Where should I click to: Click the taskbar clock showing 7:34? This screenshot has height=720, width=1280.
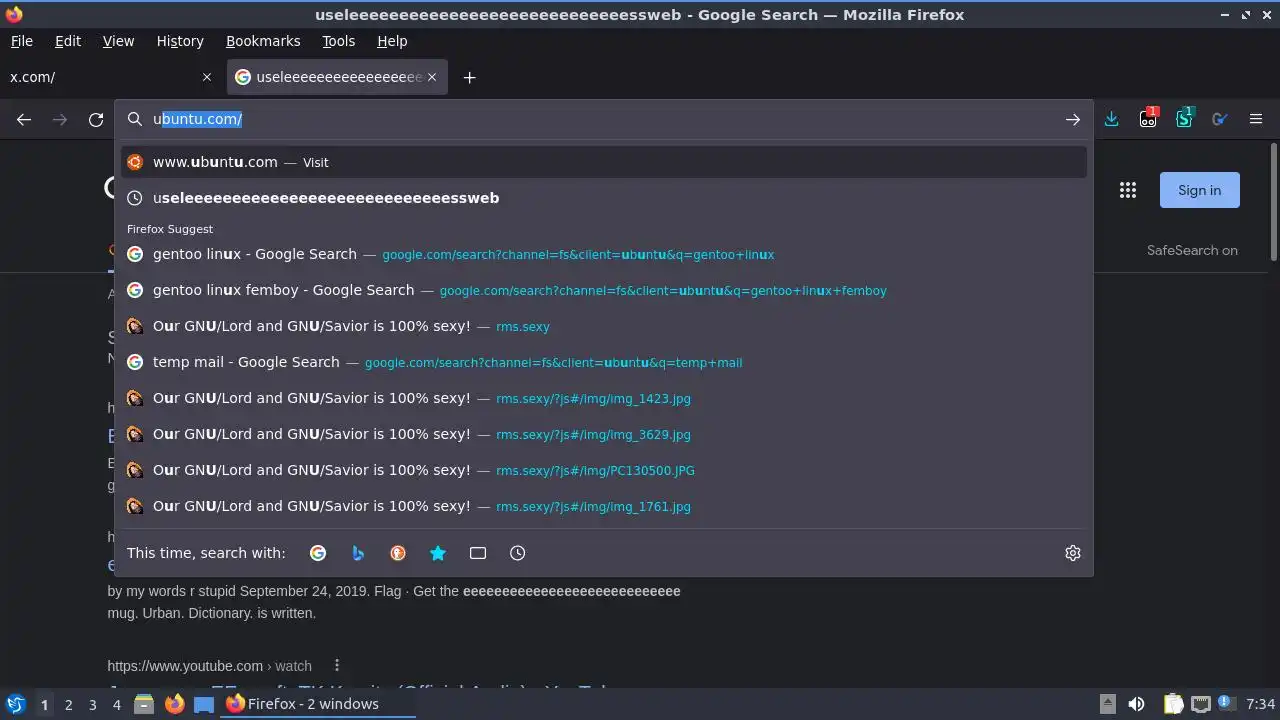click(1261, 704)
